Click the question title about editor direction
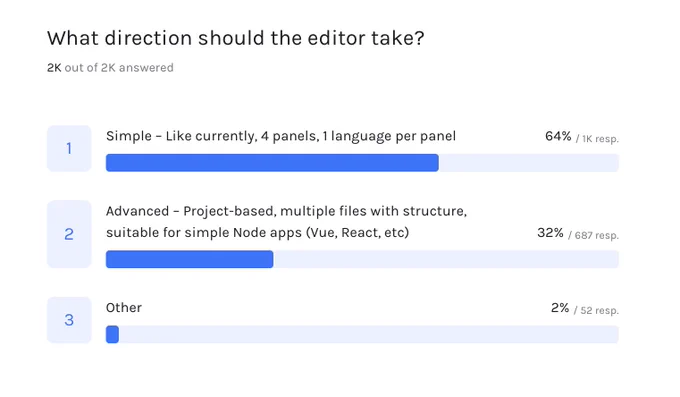 tap(235, 38)
